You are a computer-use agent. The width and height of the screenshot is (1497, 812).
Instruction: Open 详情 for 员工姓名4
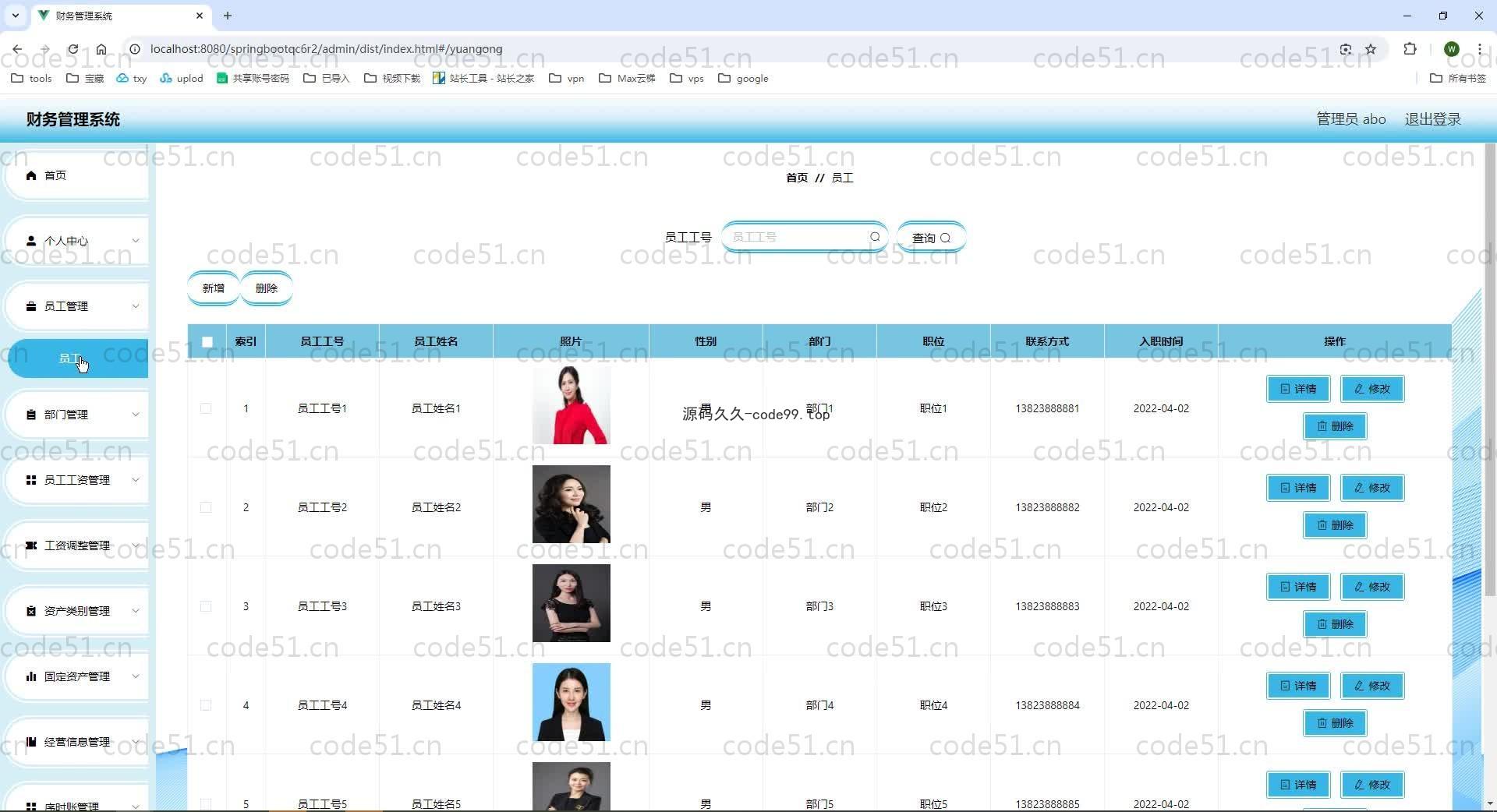pyautogui.click(x=1298, y=686)
